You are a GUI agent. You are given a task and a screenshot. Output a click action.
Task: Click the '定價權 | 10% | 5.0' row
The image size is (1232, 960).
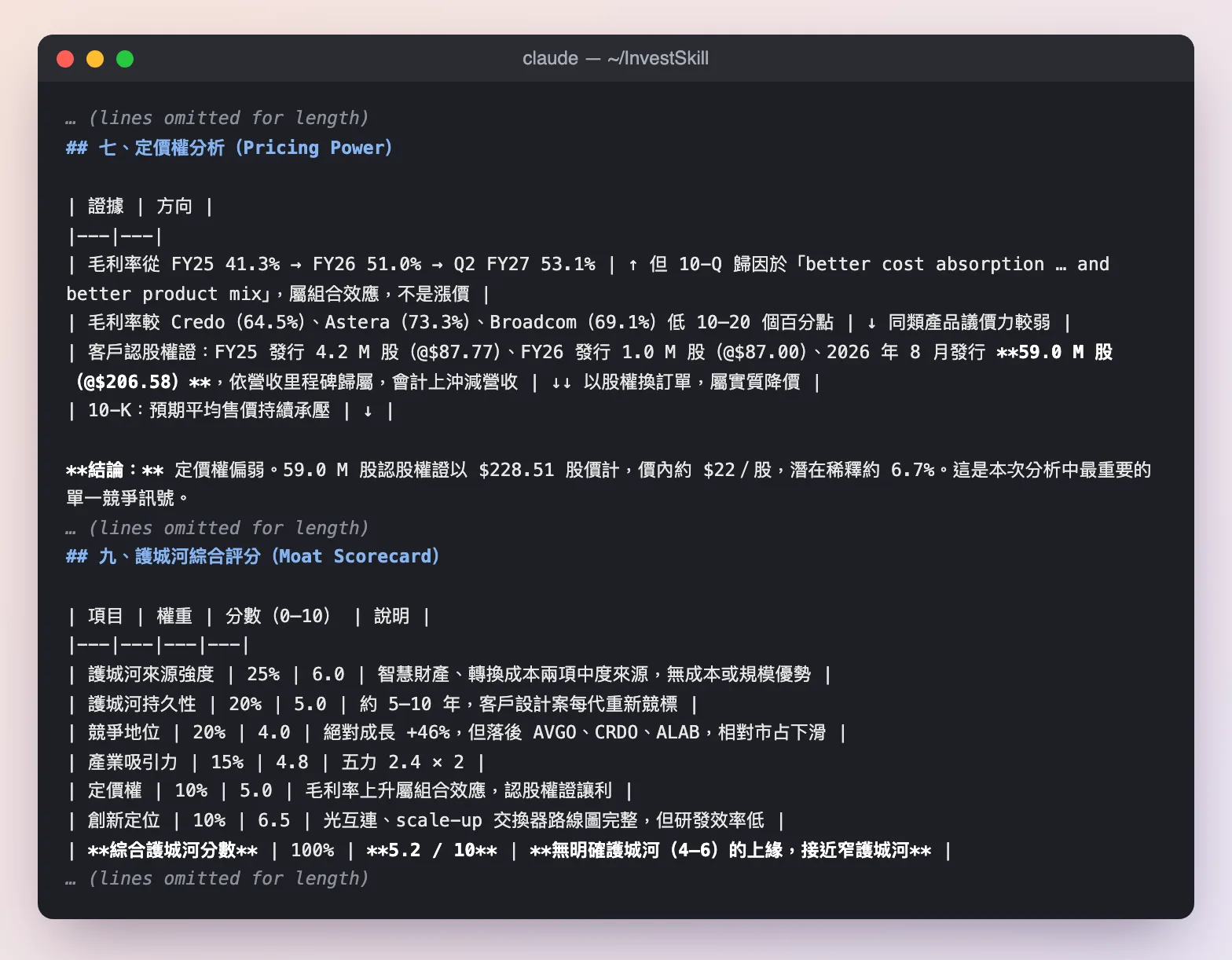350,790
